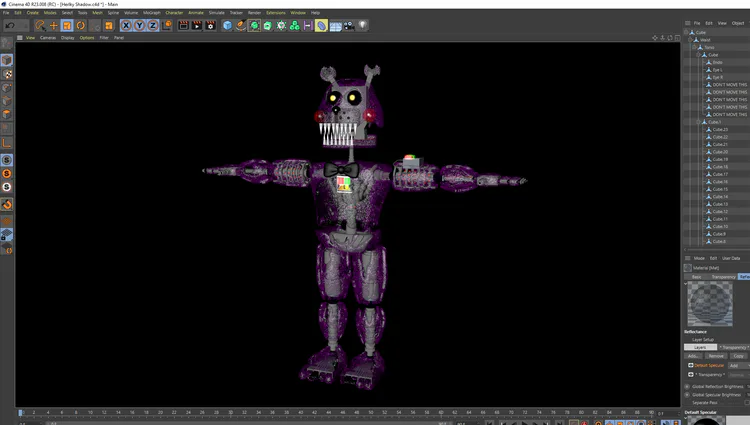Viewport: 750px width, 425px height.
Task: Toggle Y axis lock
Action: coord(139,25)
